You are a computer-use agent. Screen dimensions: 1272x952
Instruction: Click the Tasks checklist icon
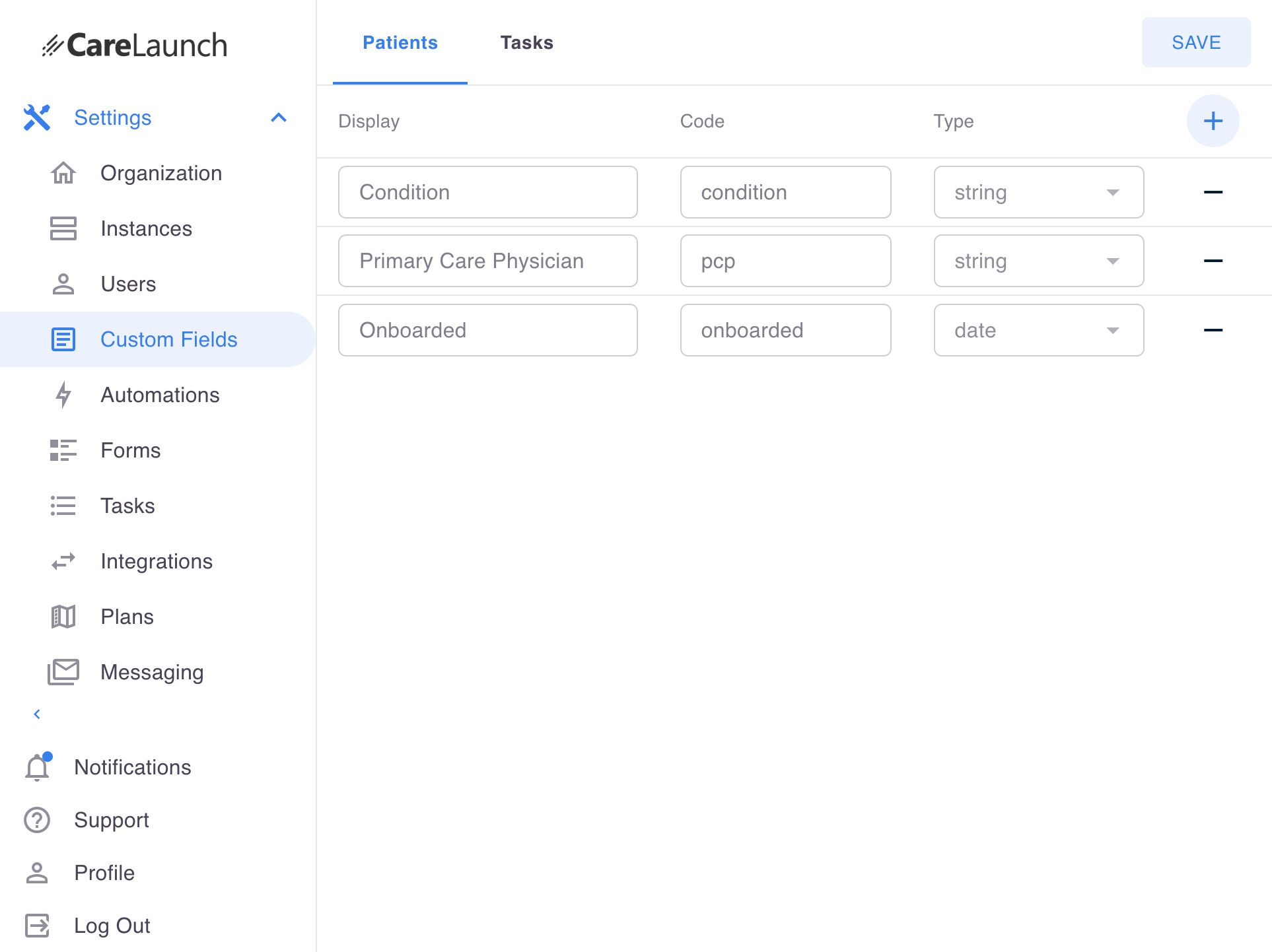[x=64, y=505]
